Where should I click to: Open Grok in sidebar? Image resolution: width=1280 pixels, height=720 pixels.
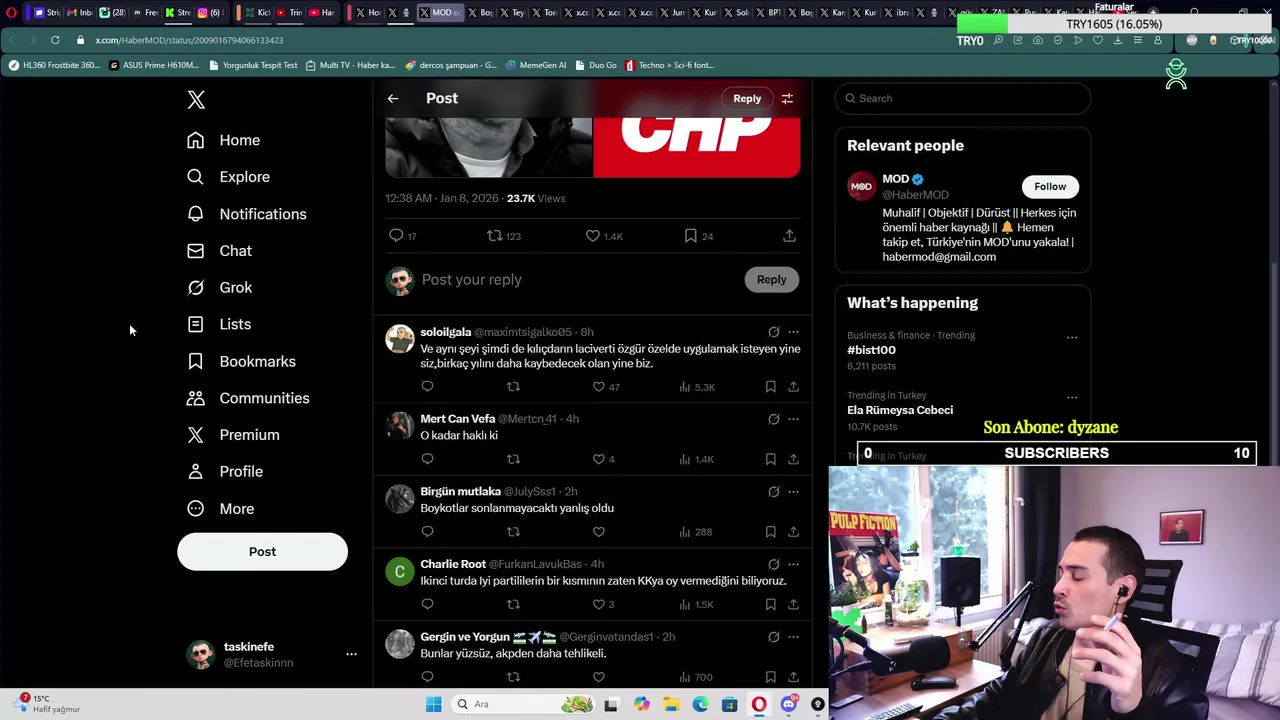click(219, 288)
